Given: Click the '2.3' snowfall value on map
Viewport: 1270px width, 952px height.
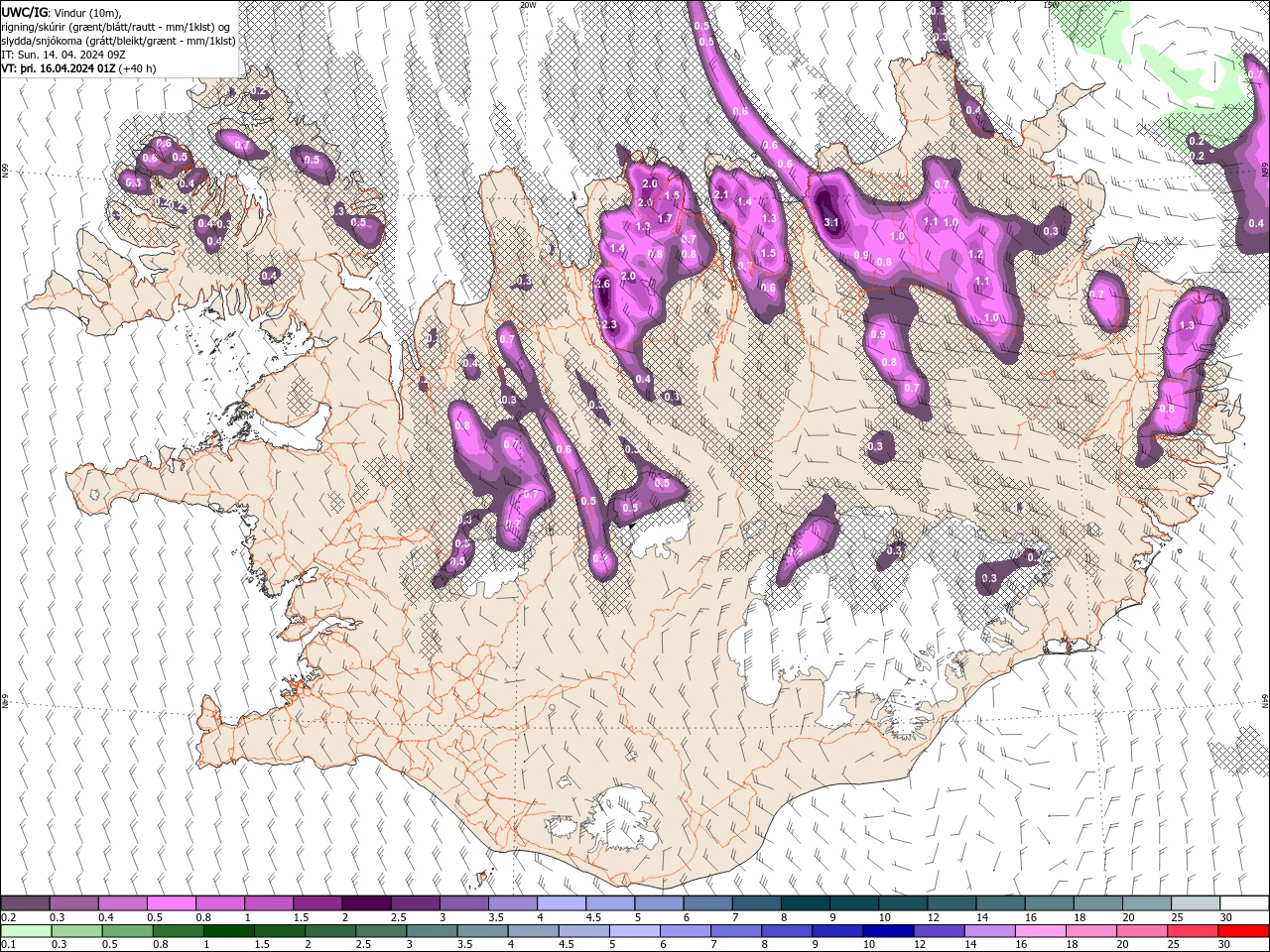Looking at the screenshot, I should pyautogui.click(x=609, y=325).
